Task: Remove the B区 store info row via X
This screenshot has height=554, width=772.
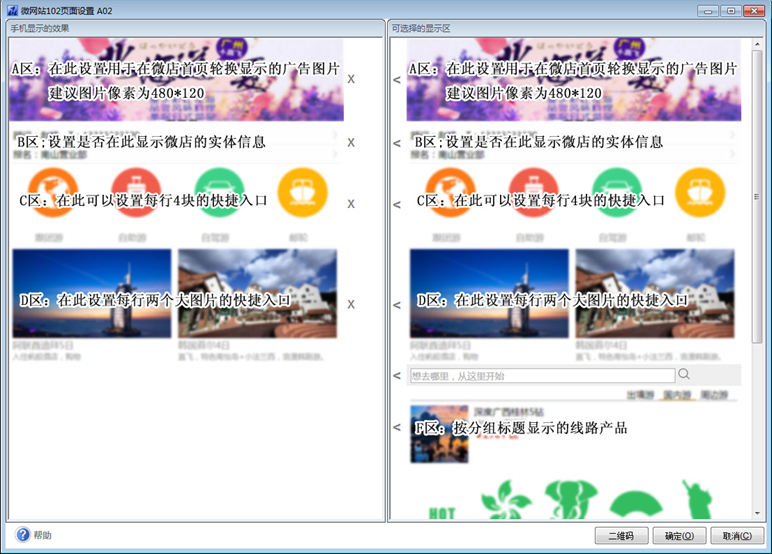Action: 351,142
